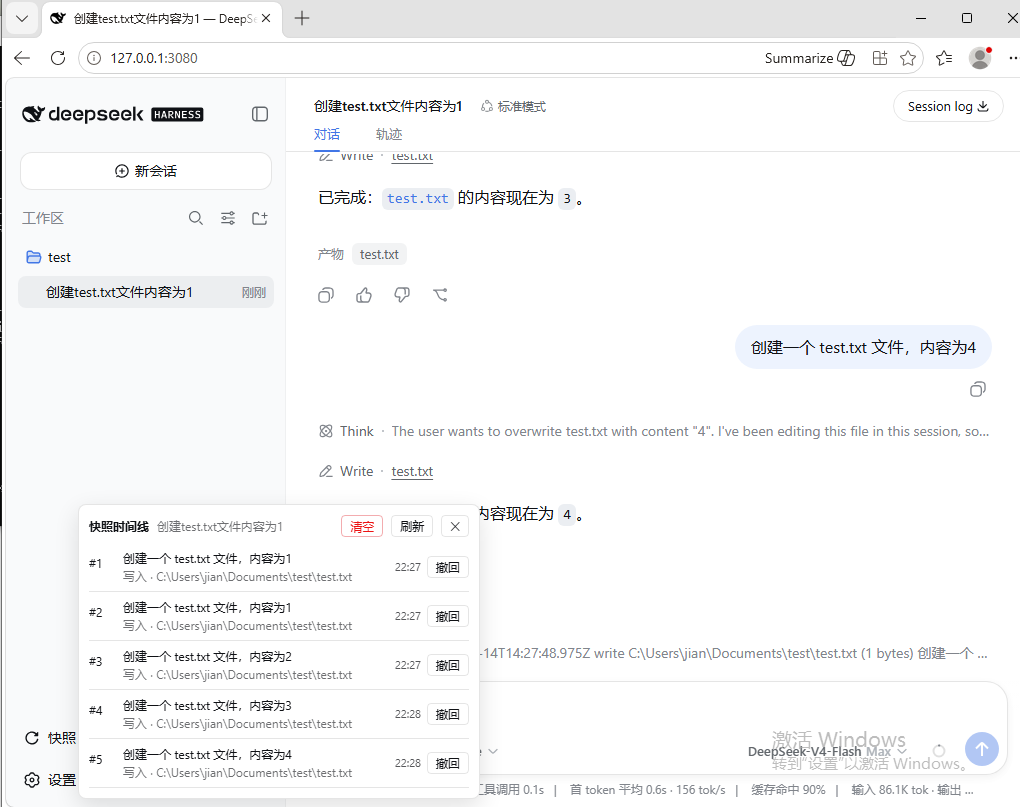Click 清空 to clear snapshots
The image size is (1020, 807).
[x=362, y=527]
